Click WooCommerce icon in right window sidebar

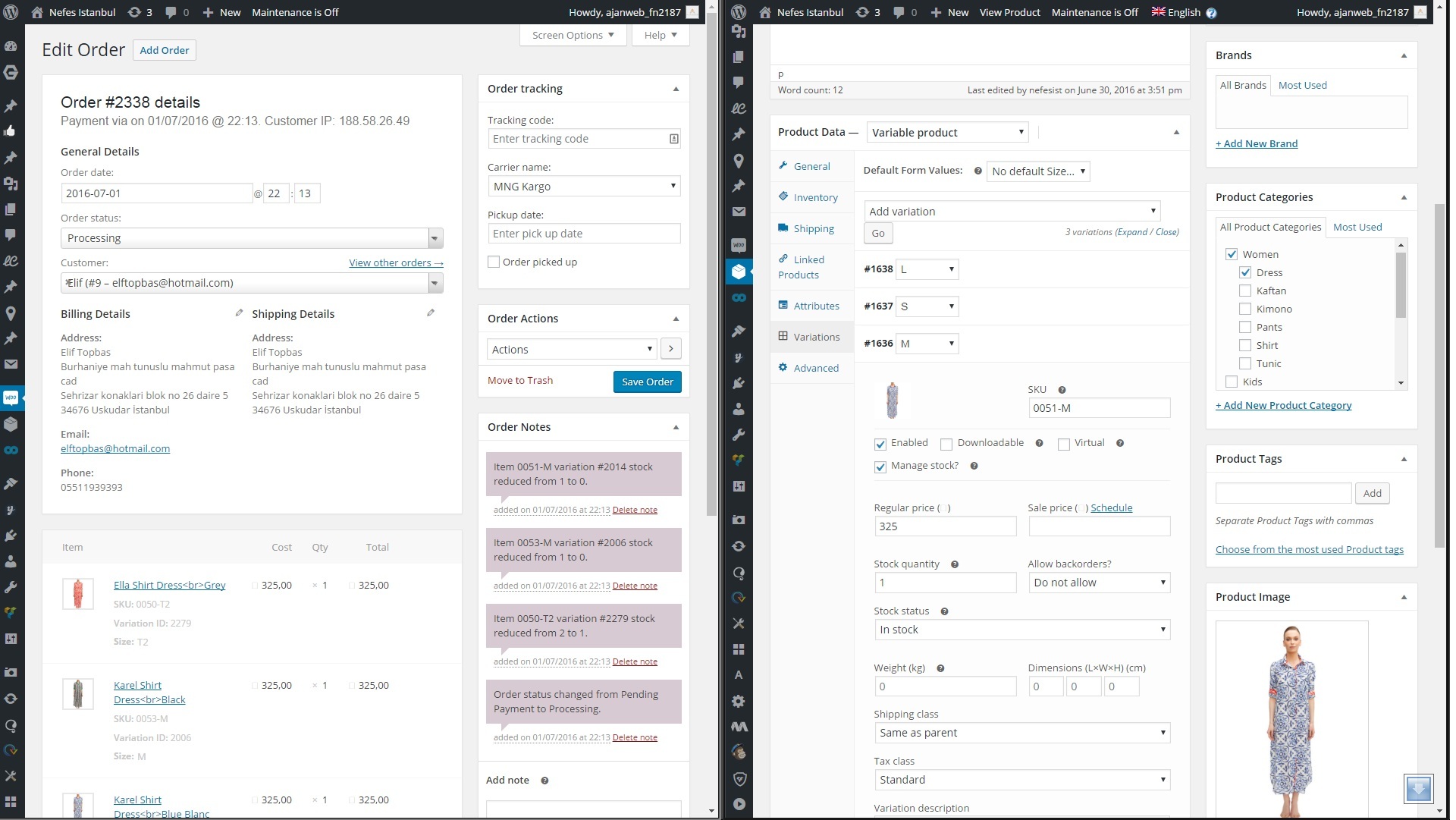click(739, 245)
